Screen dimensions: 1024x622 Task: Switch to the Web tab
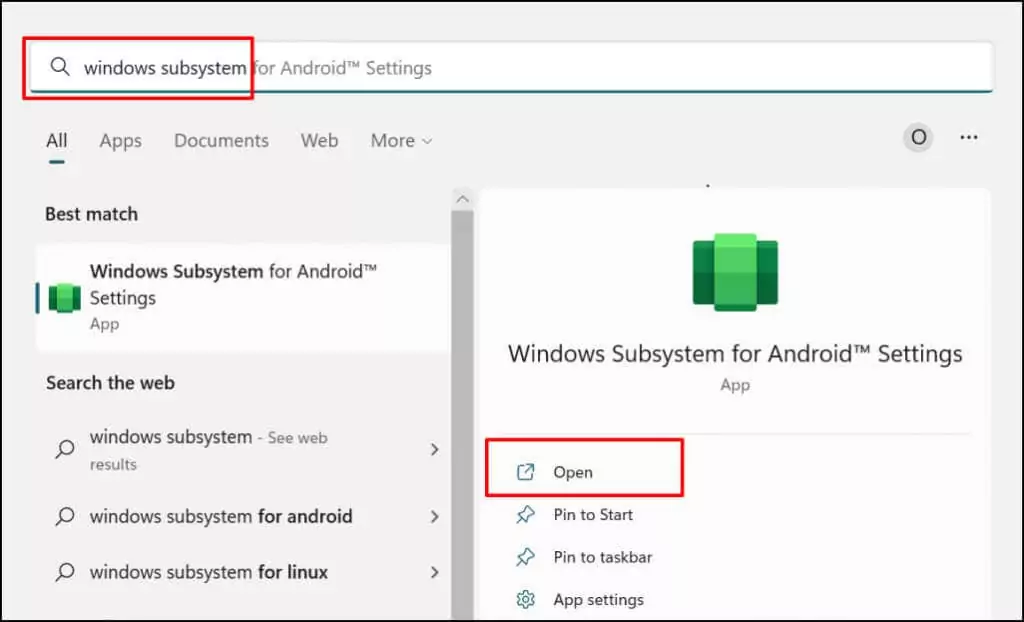pyautogui.click(x=319, y=140)
